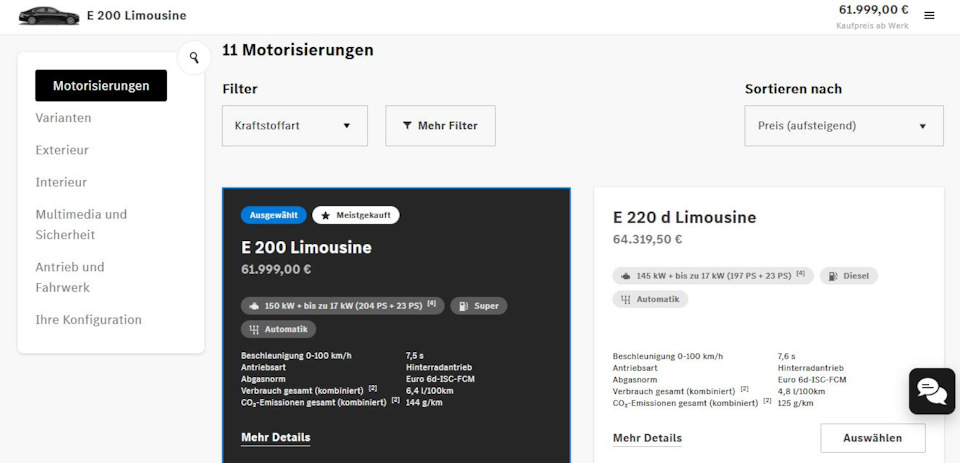Click the Automatik chip on E 200 card

[279, 329]
